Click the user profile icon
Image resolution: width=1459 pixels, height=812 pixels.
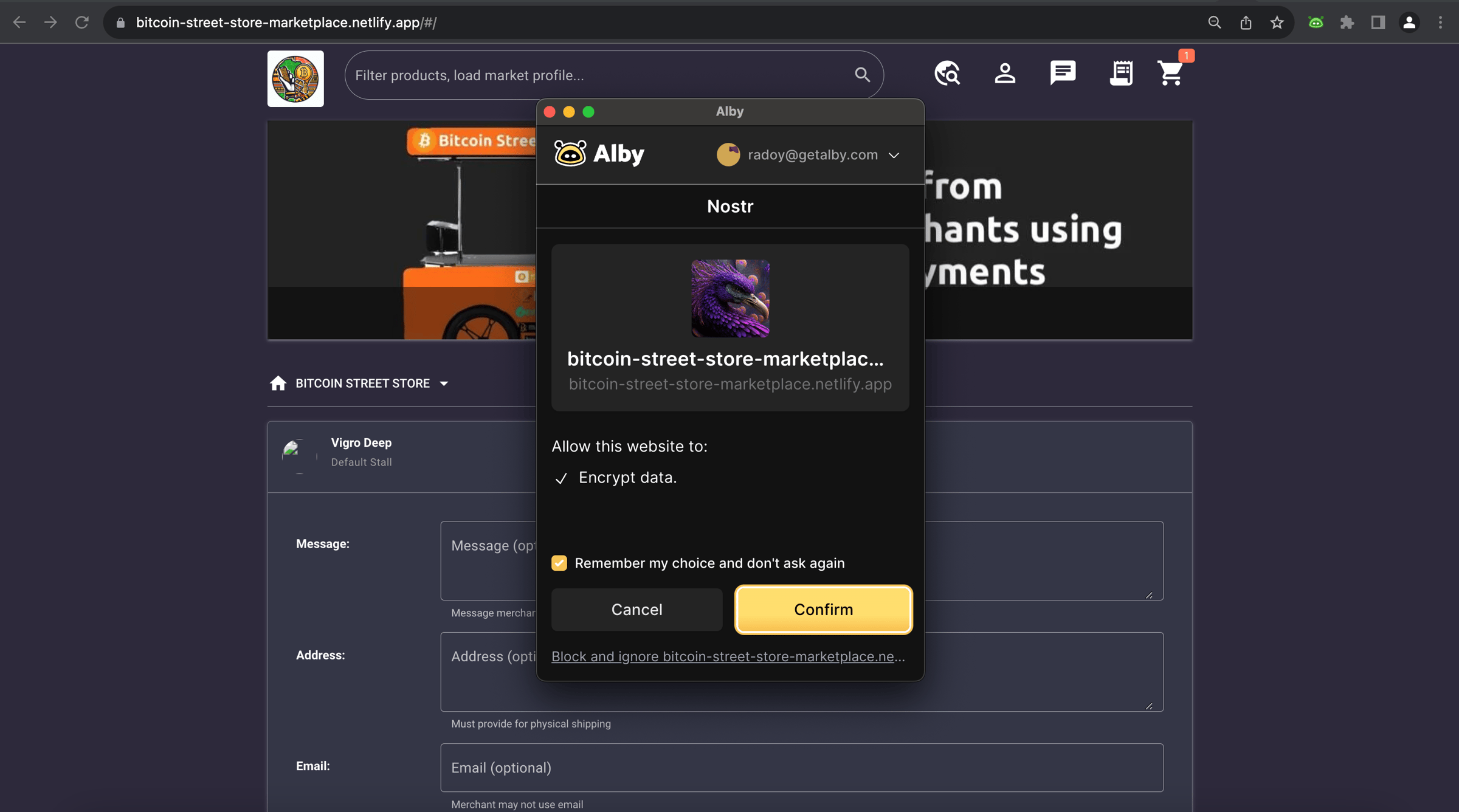point(1005,74)
